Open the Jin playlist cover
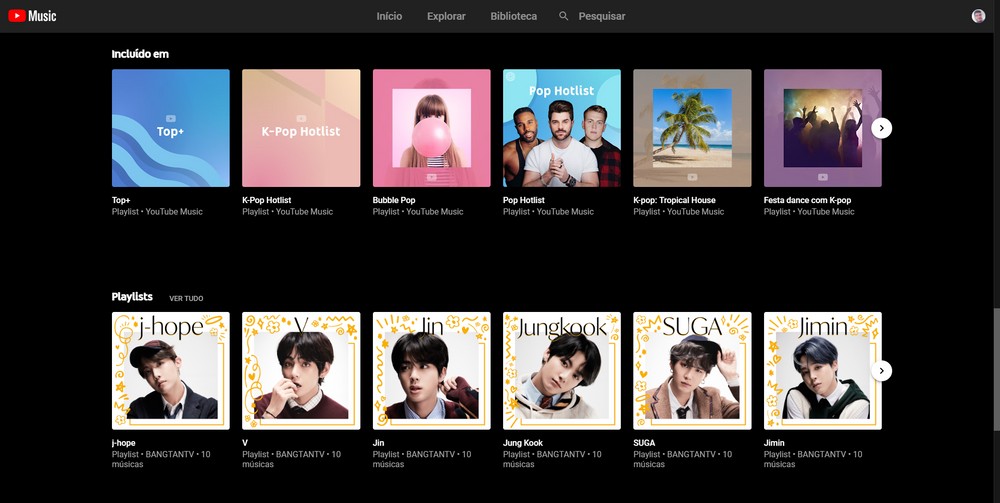1000x503 pixels. (x=432, y=370)
